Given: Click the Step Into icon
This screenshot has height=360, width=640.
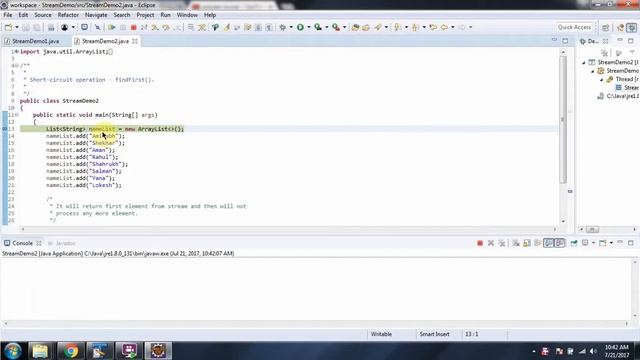Looking at the screenshot, I should pos(155,27).
